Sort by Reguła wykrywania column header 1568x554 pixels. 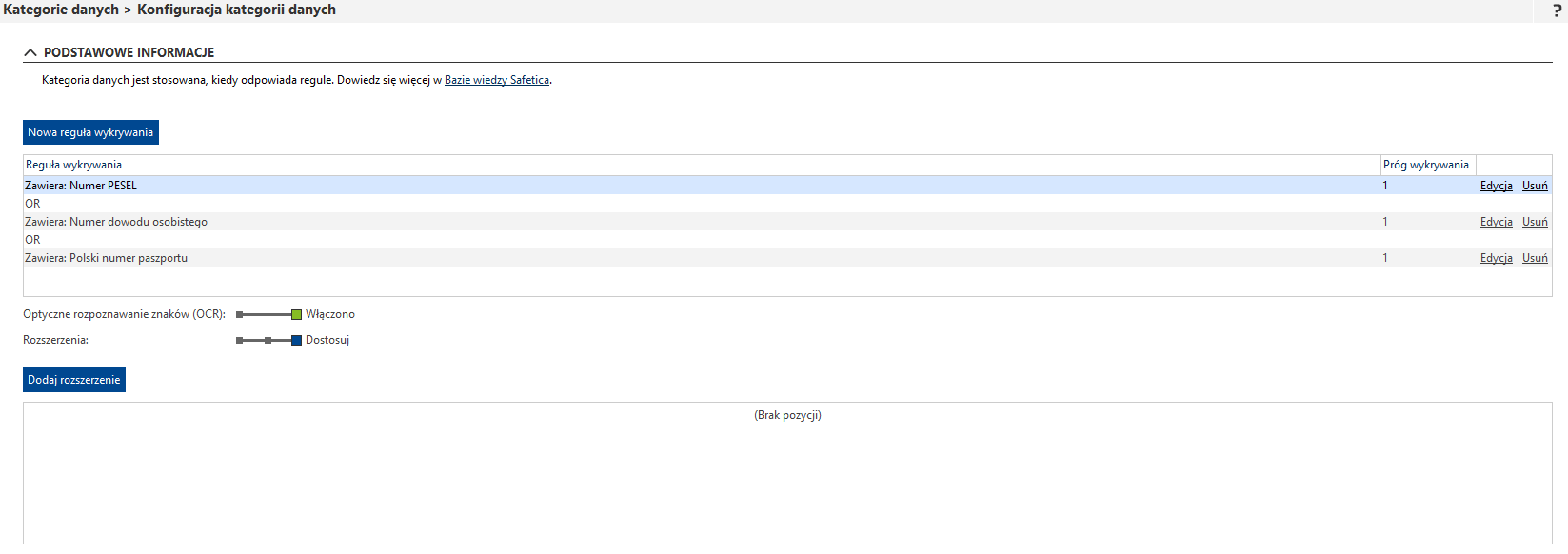click(x=73, y=165)
